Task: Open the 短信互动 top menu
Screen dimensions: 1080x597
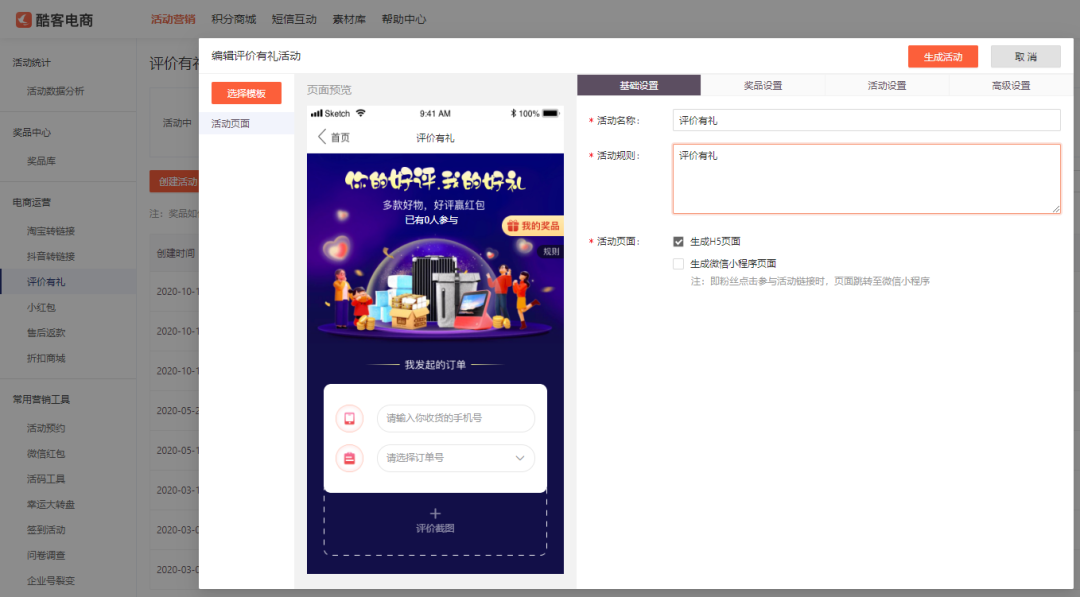Action: click(x=294, y=19)
